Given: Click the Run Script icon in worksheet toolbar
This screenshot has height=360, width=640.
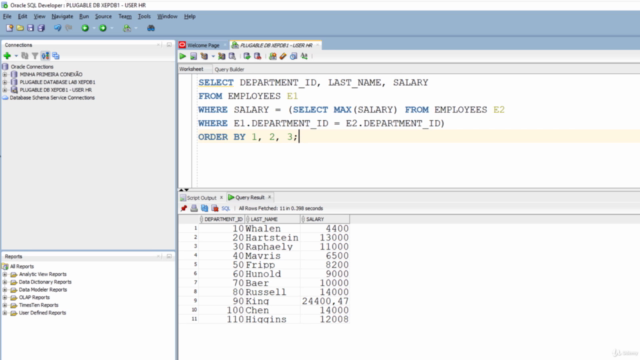Looking at the screenshot, I should point(193,56).
